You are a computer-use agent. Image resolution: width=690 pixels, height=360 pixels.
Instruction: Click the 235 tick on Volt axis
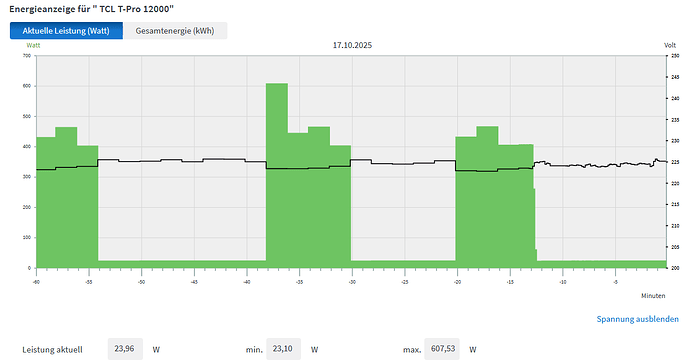click(x=675, y=120)
